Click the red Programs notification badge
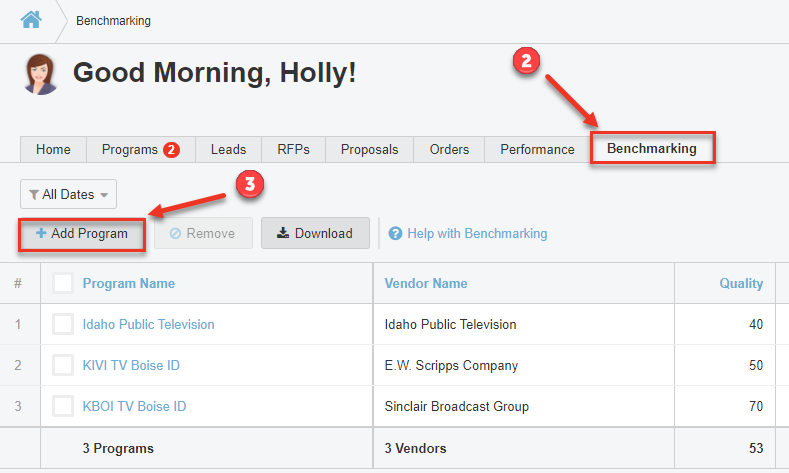The width and height of the screenshot is (789, 473). tap(172, 150)
